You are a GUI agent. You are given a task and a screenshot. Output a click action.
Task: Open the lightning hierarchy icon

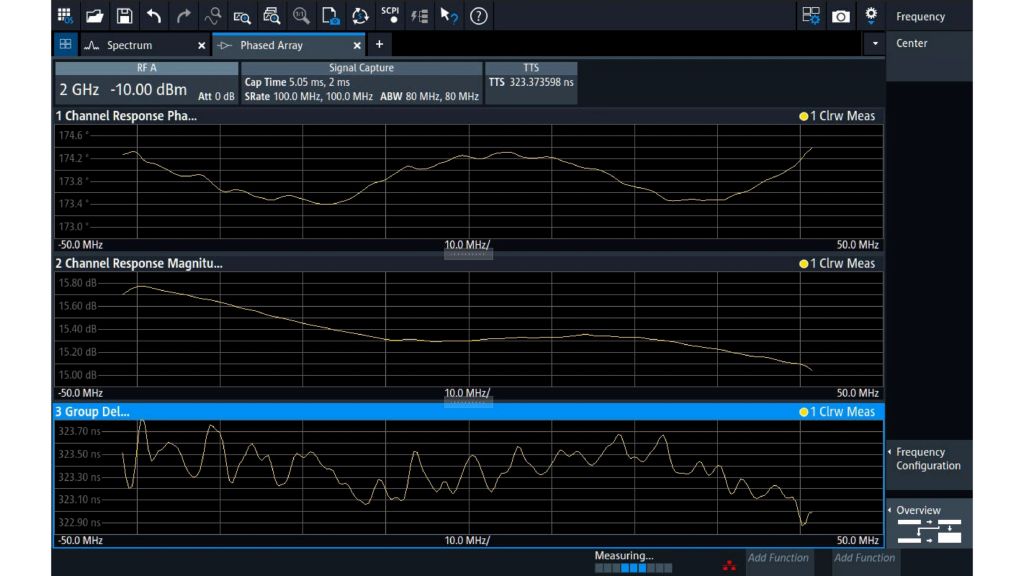419,15
